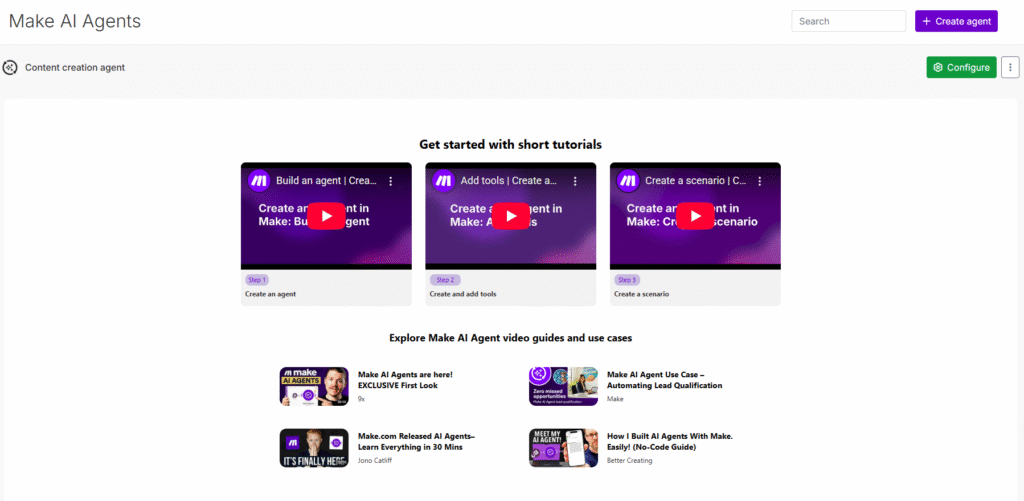Play the Create a scenario tutorial video
1024x501 pixels.
695,216
